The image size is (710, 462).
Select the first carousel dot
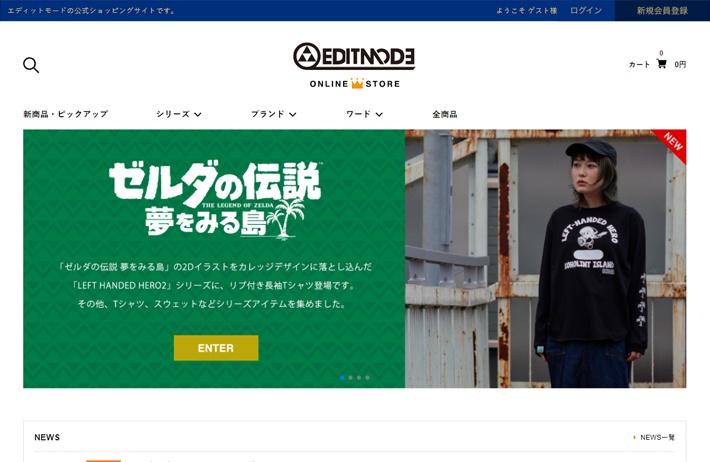342,377
